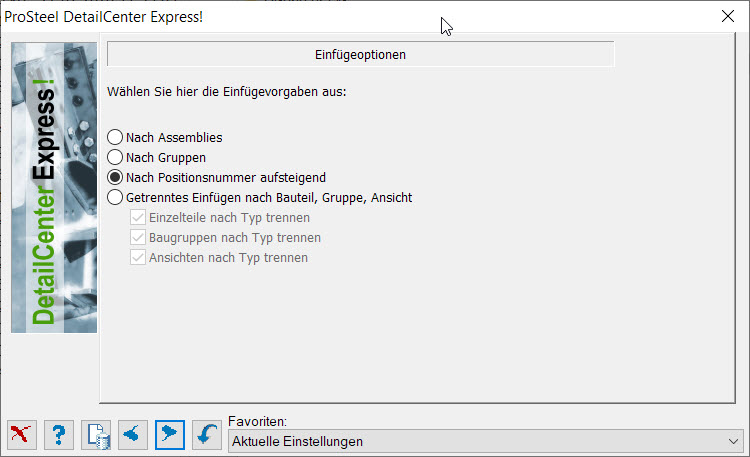Click the document template database icon
Viewport: 750px width, 457px height.
coord(96,435)
